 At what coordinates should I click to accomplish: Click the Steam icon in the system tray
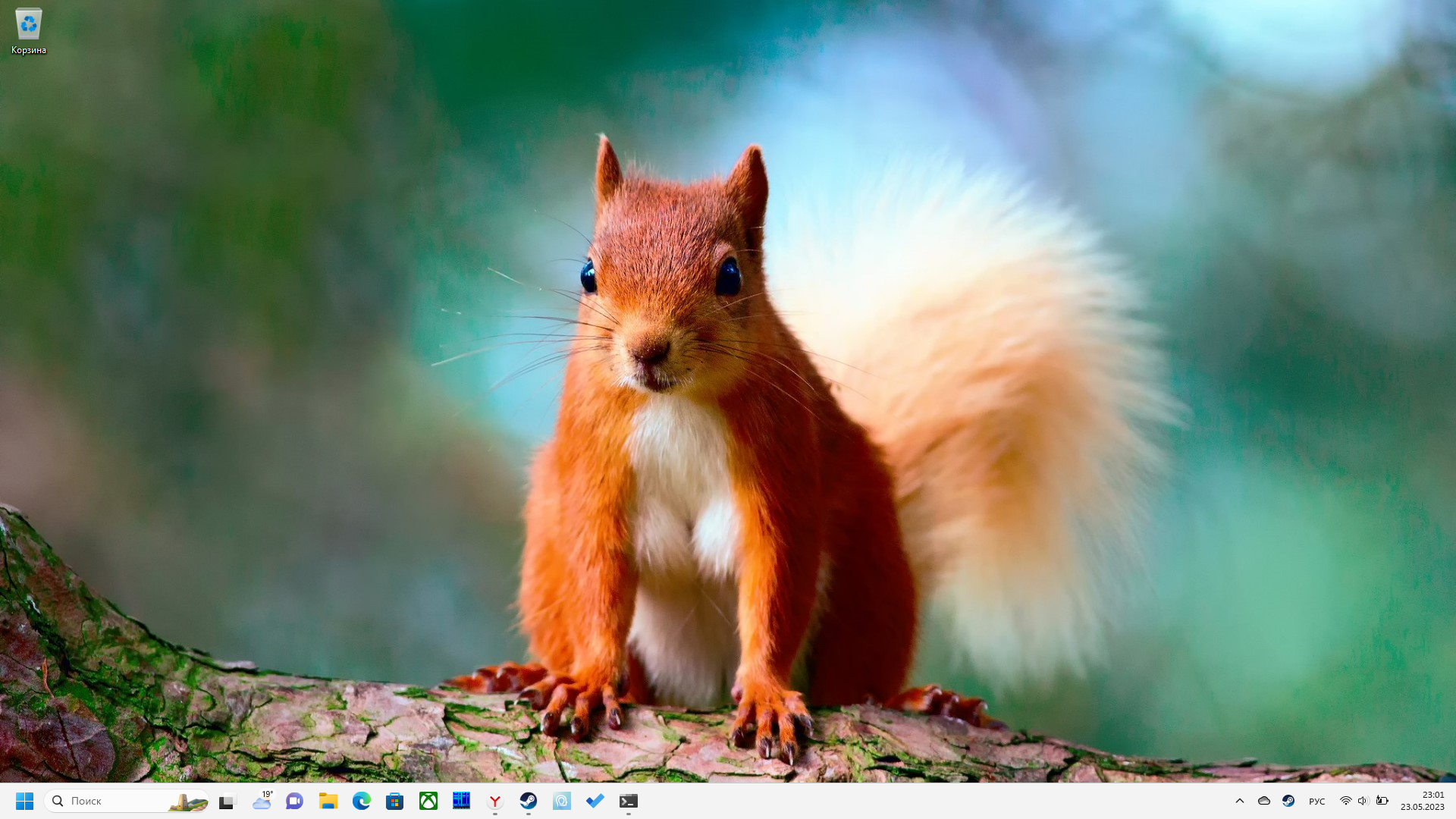[1288, 801]
